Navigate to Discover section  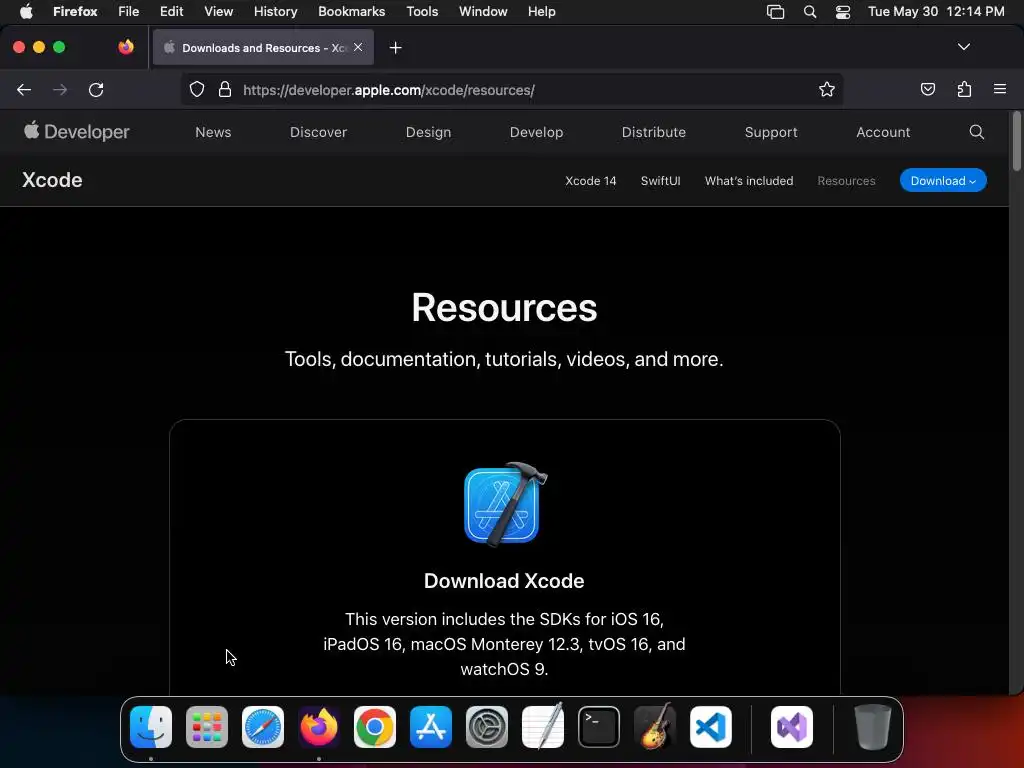point(318,132)
